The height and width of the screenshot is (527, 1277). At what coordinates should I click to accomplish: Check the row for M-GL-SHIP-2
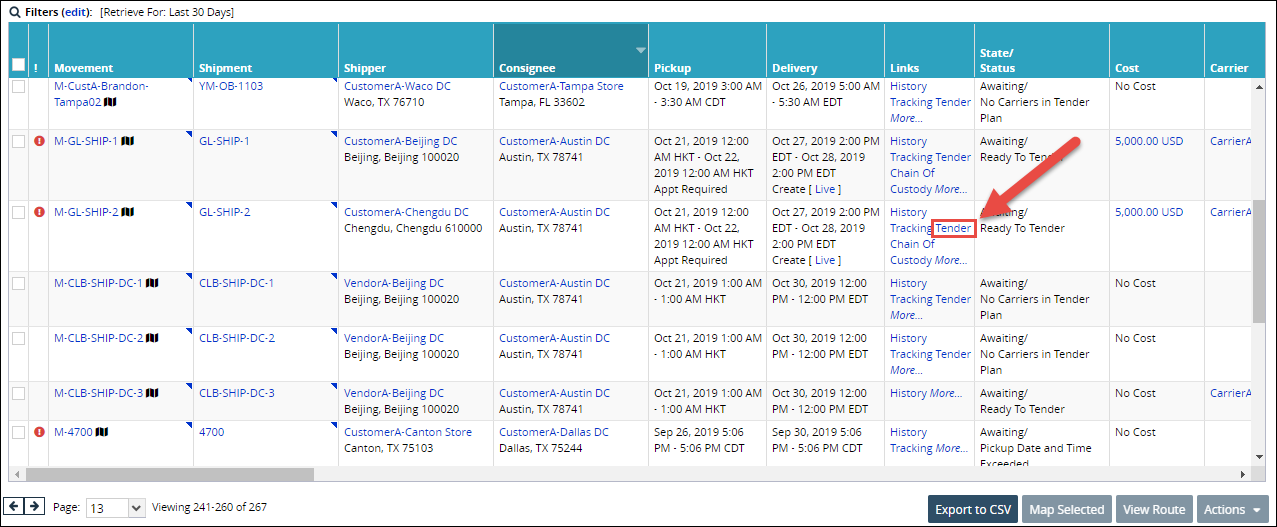pyautogui.click(x=18, y=212)
